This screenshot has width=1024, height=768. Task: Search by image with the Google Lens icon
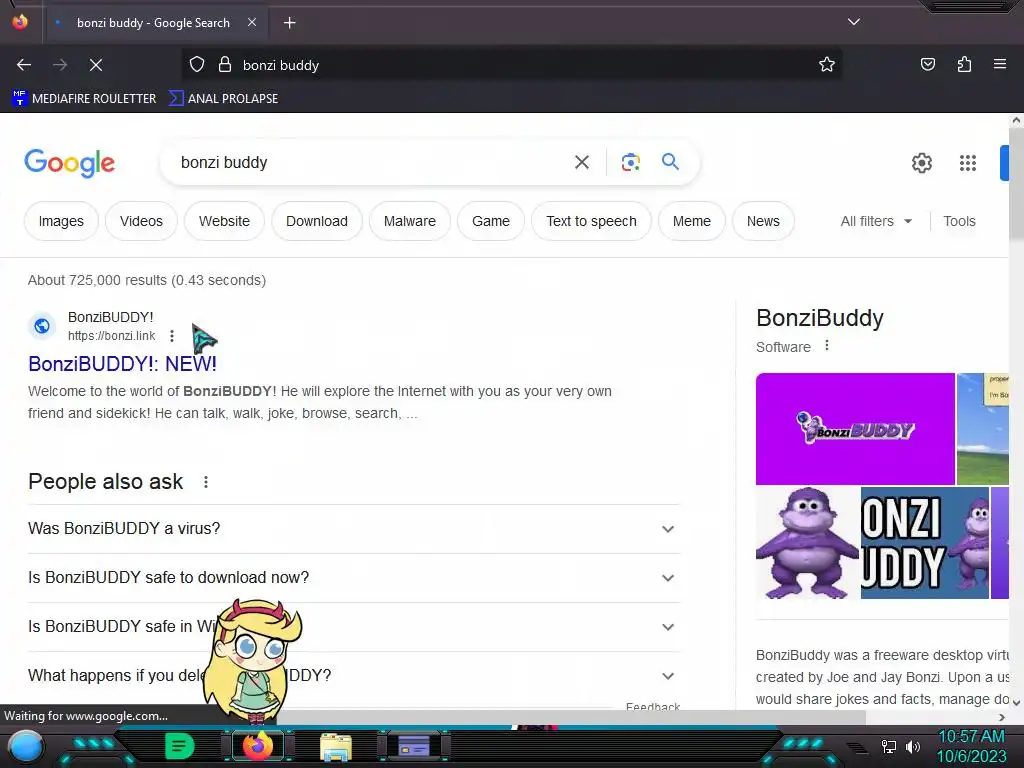[x=630, y=162]
